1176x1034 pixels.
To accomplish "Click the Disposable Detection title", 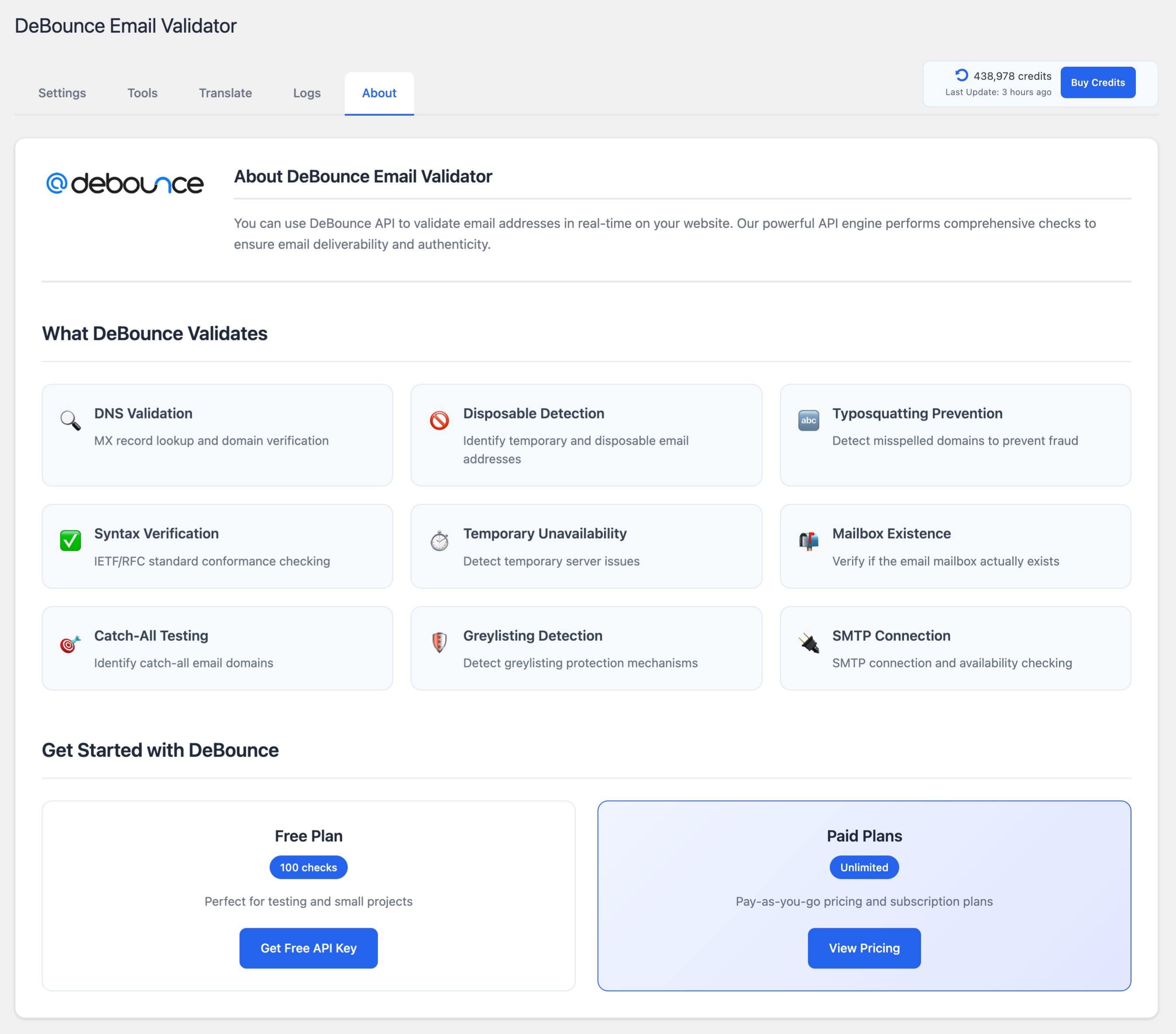I will [x=533, y=413].
